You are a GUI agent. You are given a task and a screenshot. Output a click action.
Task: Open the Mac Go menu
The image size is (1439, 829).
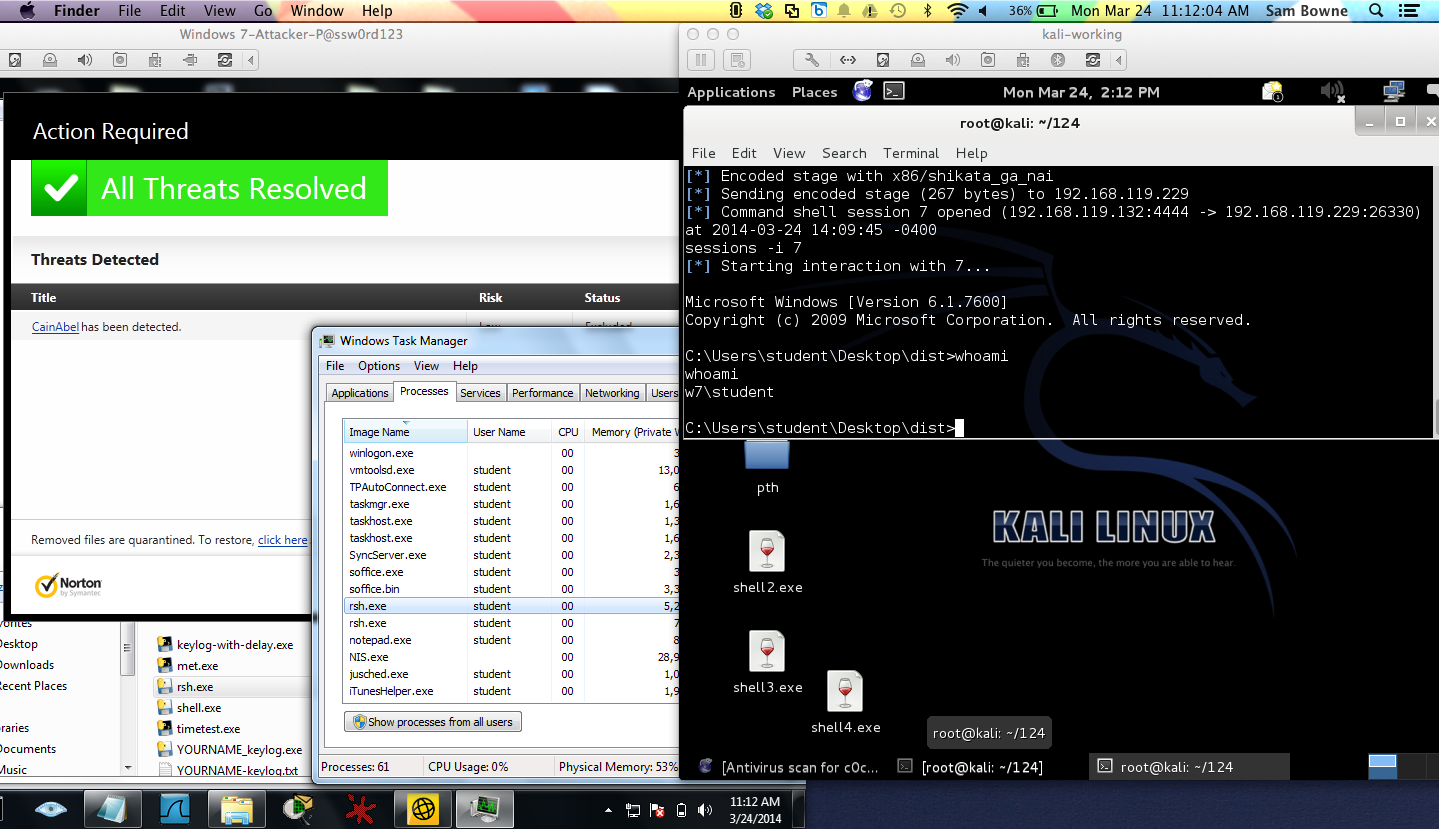(263, 11)
